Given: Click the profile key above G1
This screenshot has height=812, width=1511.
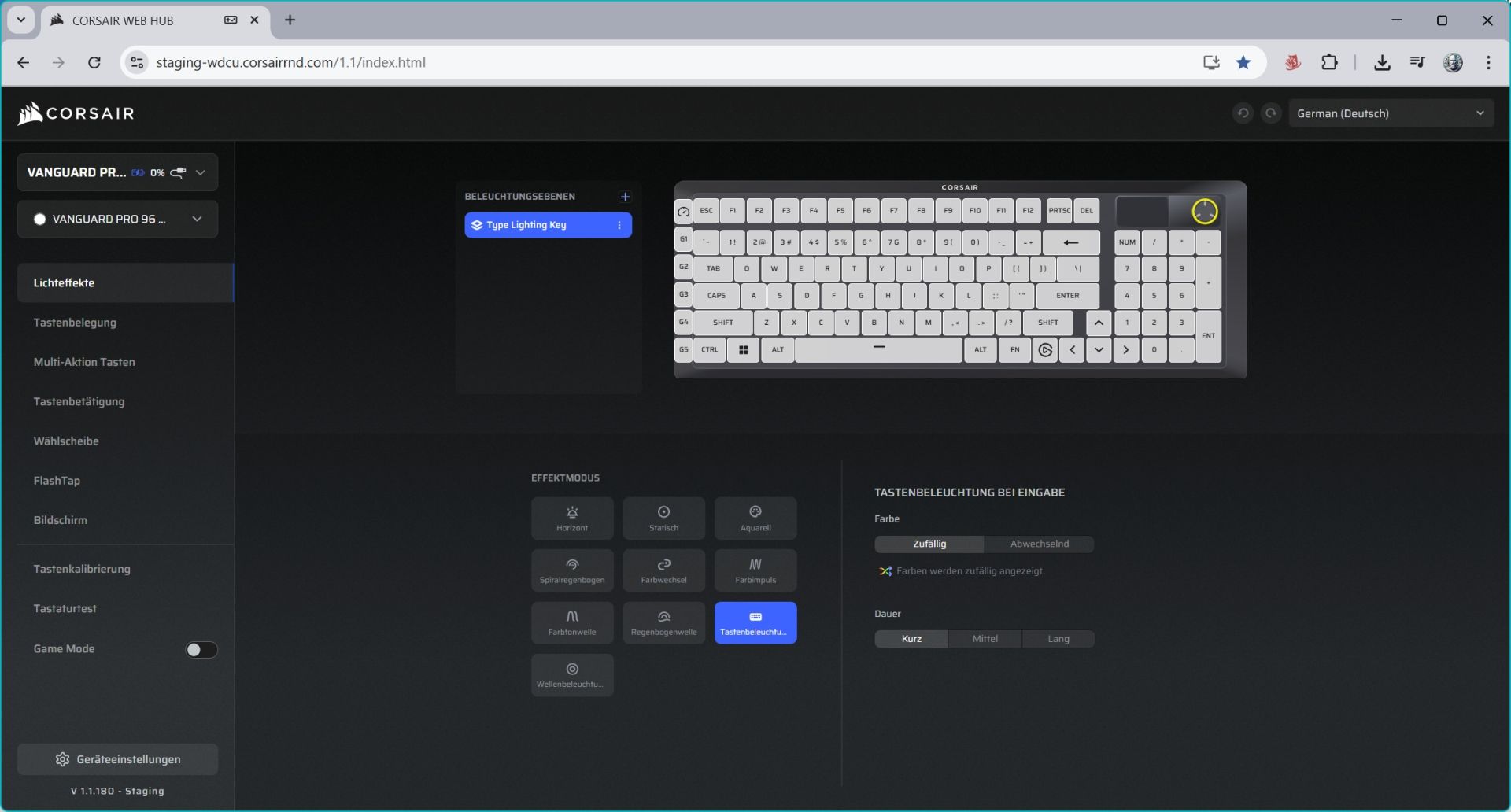Looking at the screenshot, I should pyautogui.click(x=683, y=211).
